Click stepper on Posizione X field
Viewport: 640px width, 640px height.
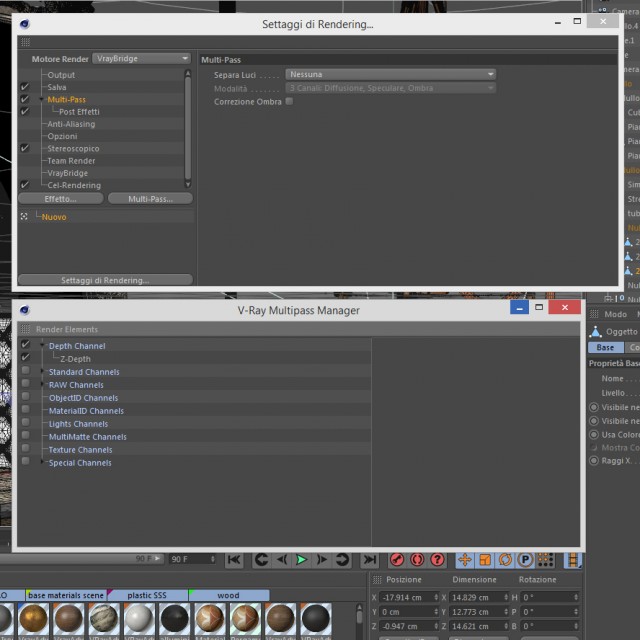(x=436, y=597)
